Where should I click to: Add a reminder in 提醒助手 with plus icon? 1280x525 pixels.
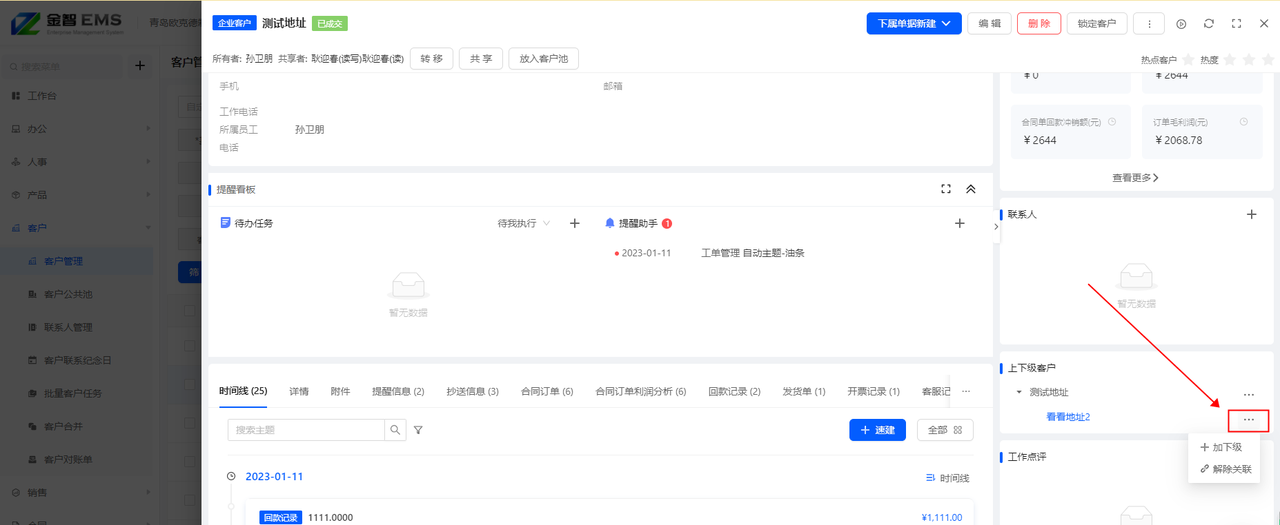[x=960, y=223]
